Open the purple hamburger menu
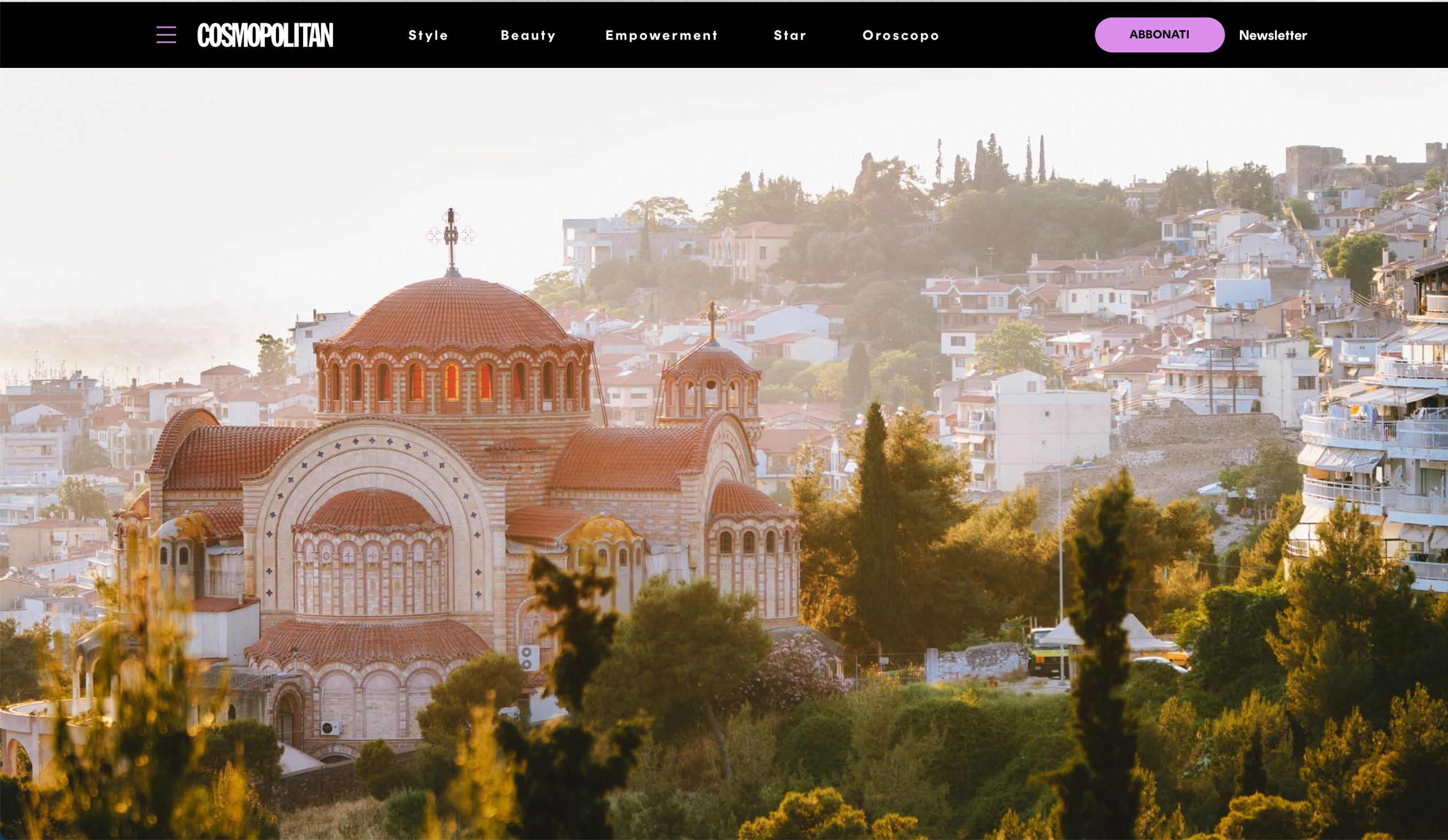 pos(166,35)
